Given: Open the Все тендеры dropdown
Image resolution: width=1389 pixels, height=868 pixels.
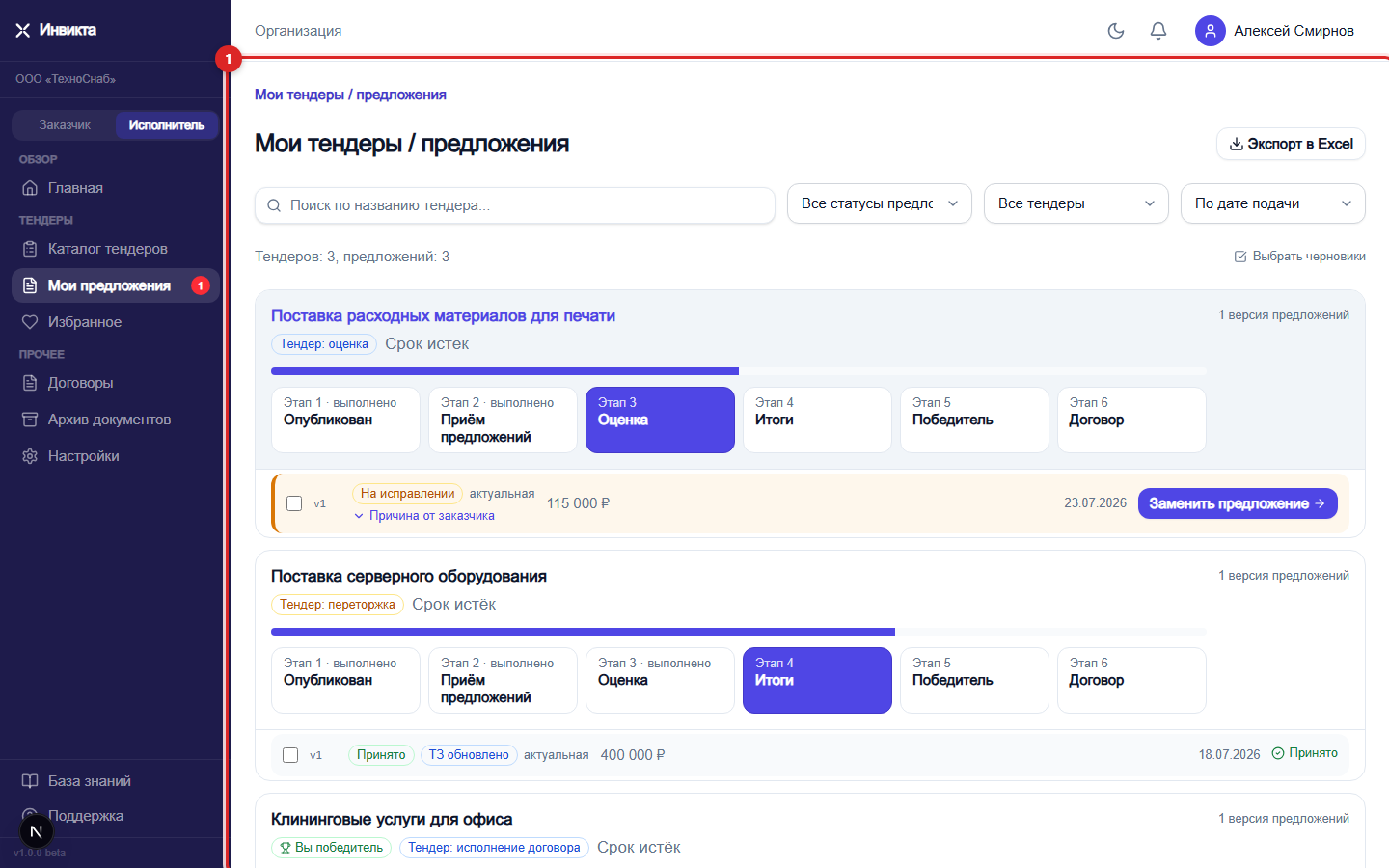Looking at the screenshot, I should [1076, 203].
